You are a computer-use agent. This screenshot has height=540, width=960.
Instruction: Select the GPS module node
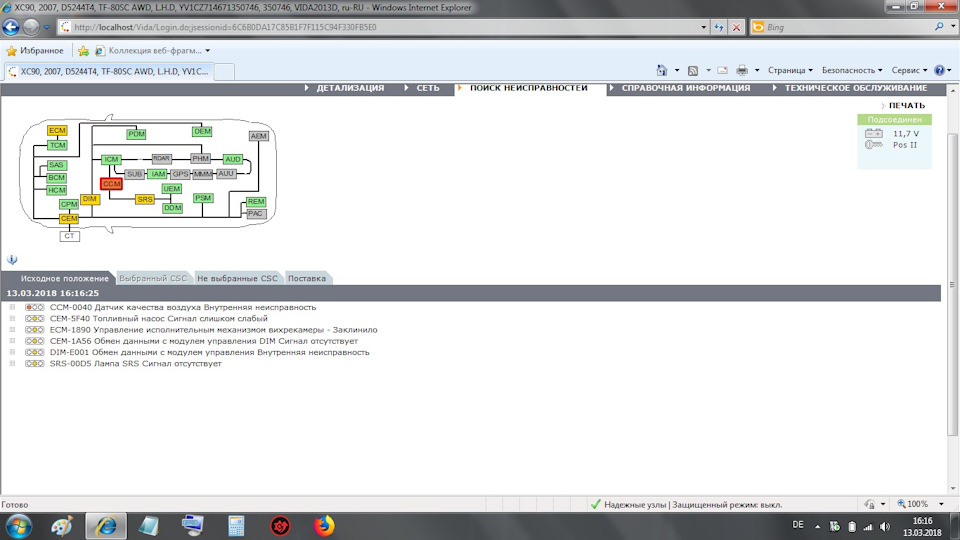[180, 174]
